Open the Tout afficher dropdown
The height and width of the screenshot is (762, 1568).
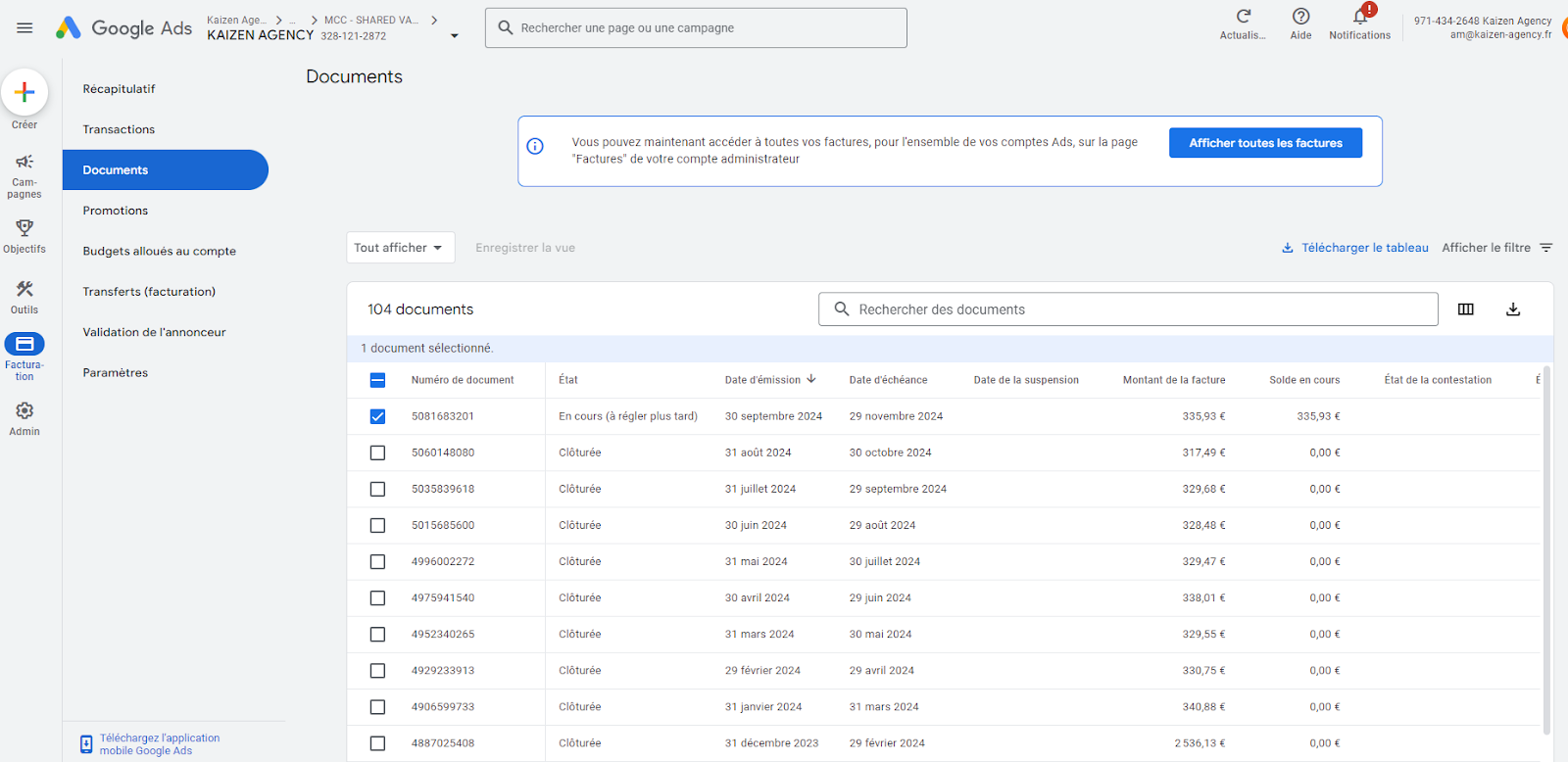tap(401, 248)
